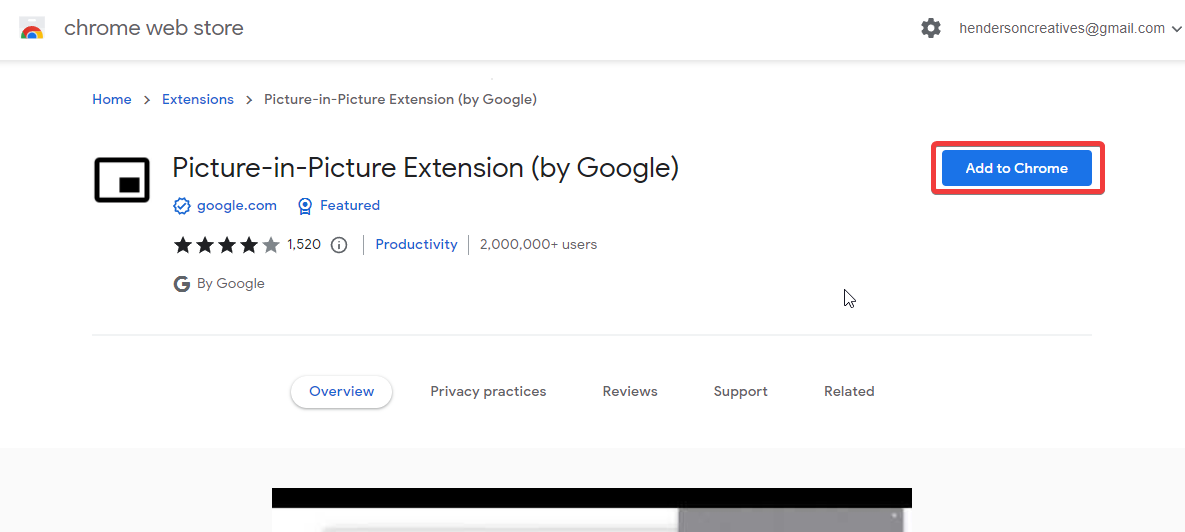The image size is (1185, 532).
Task: Visit the google.com publisher link
Action: click(x=237, y=206)
